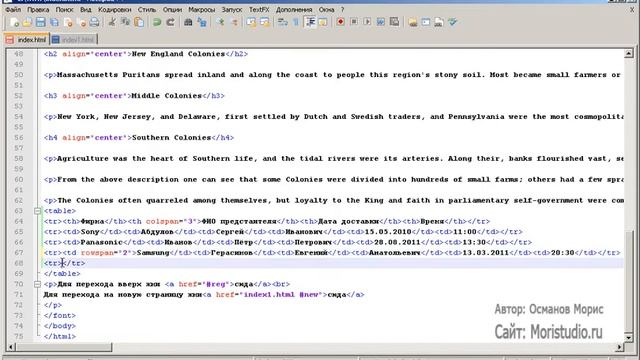Redo the action via toolbar icon

point(171,22)
